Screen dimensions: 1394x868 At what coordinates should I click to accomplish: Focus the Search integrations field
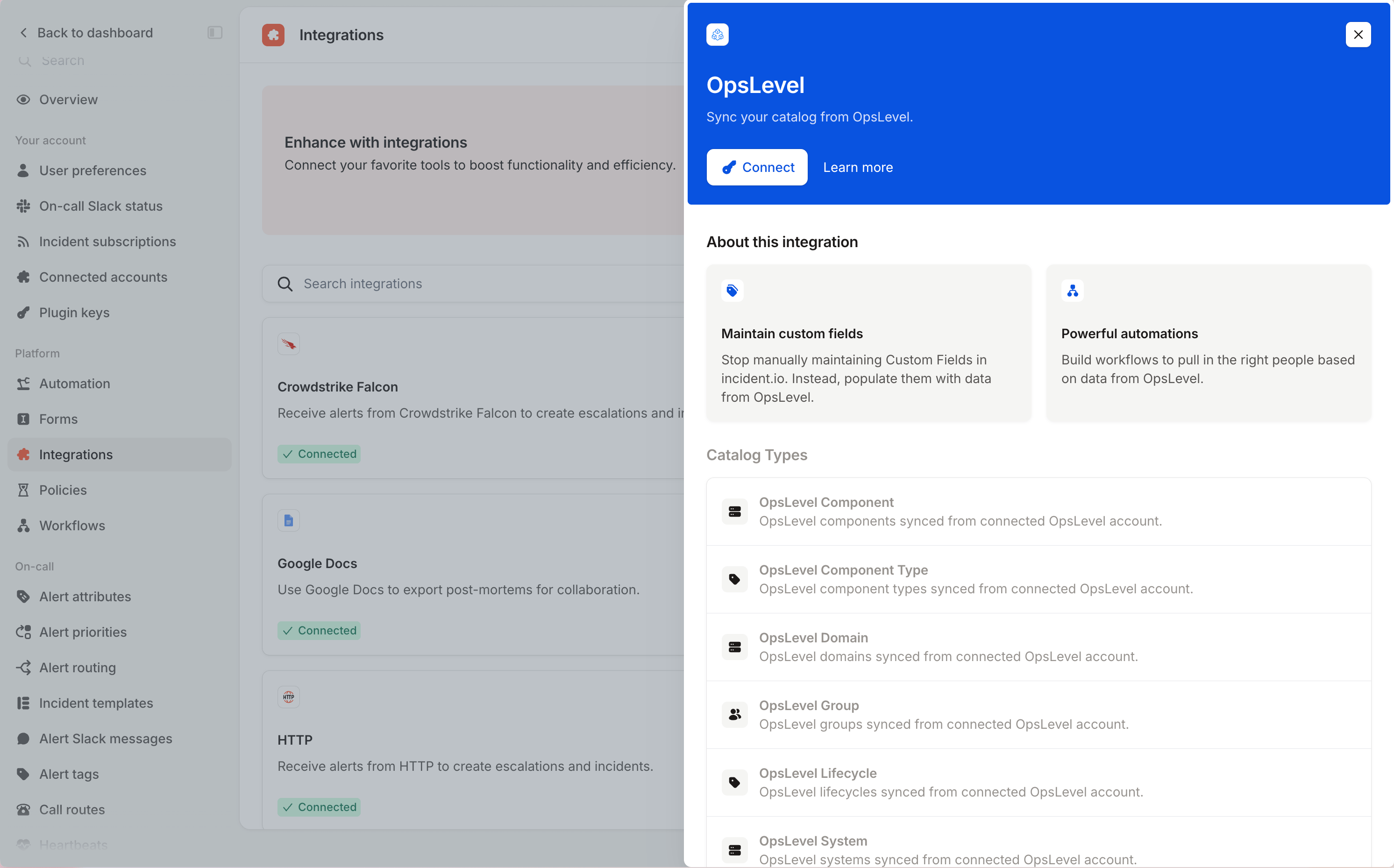(x=473, y=284)
